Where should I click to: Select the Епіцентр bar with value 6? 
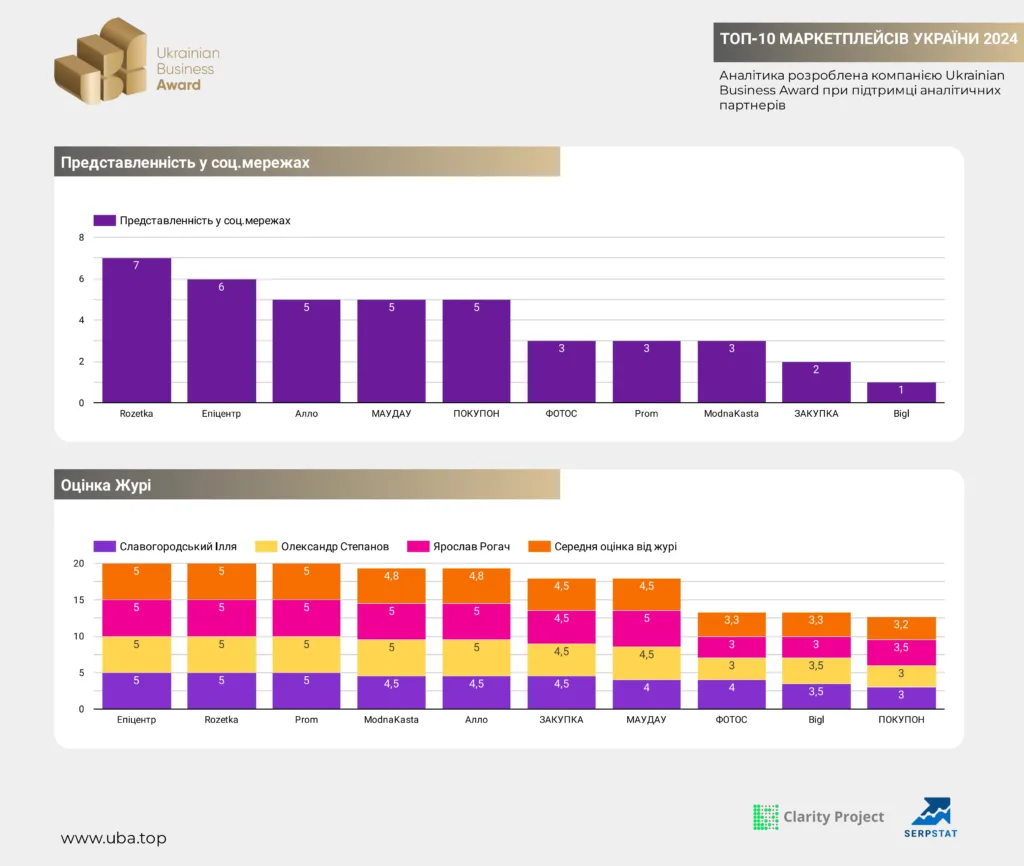(x=221, y=341)
